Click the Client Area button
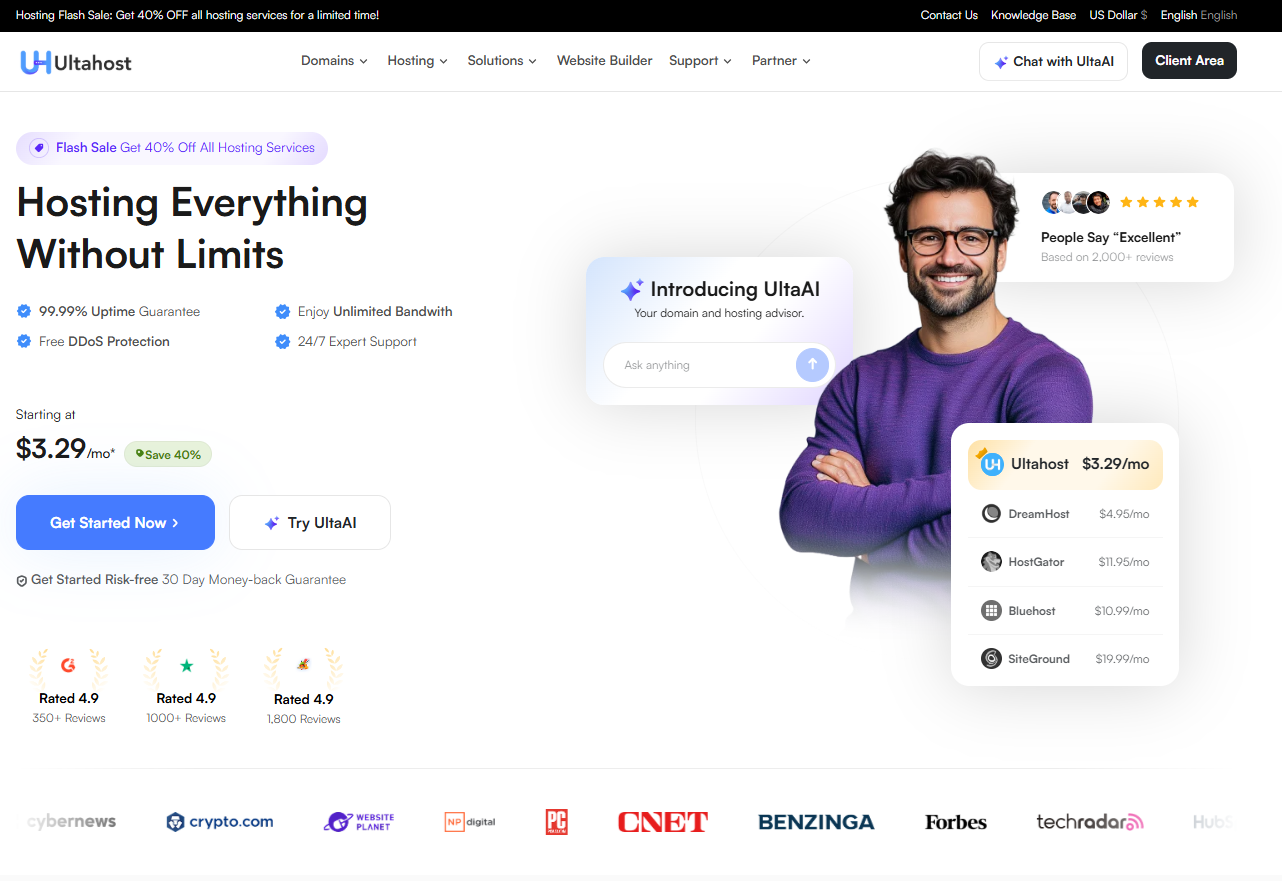This screenshot has width=1282, height=881. [x=1189, y=61]
